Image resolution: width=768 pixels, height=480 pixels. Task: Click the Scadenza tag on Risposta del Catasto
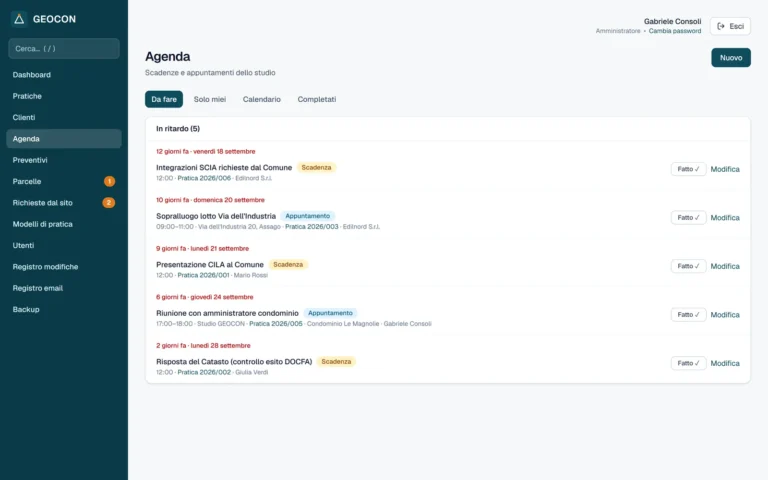(336, 361)
